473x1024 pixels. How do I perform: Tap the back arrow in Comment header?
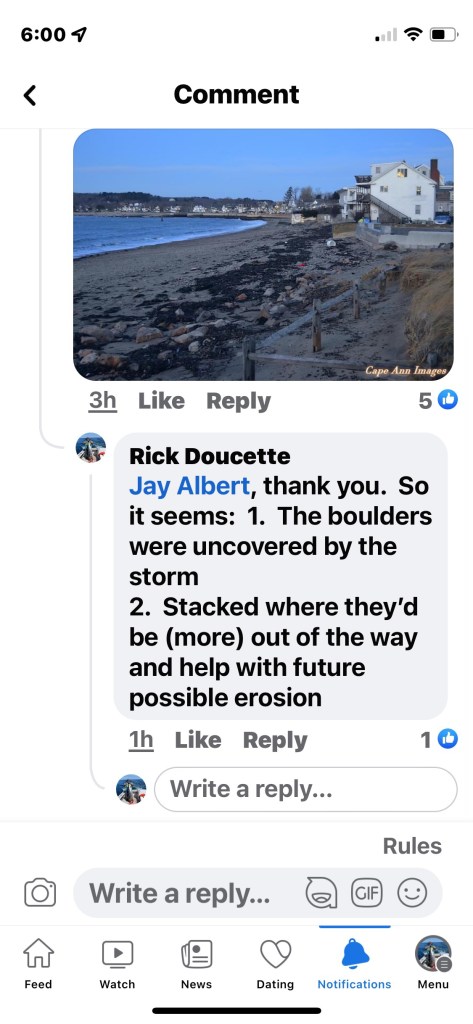[29, 95]
